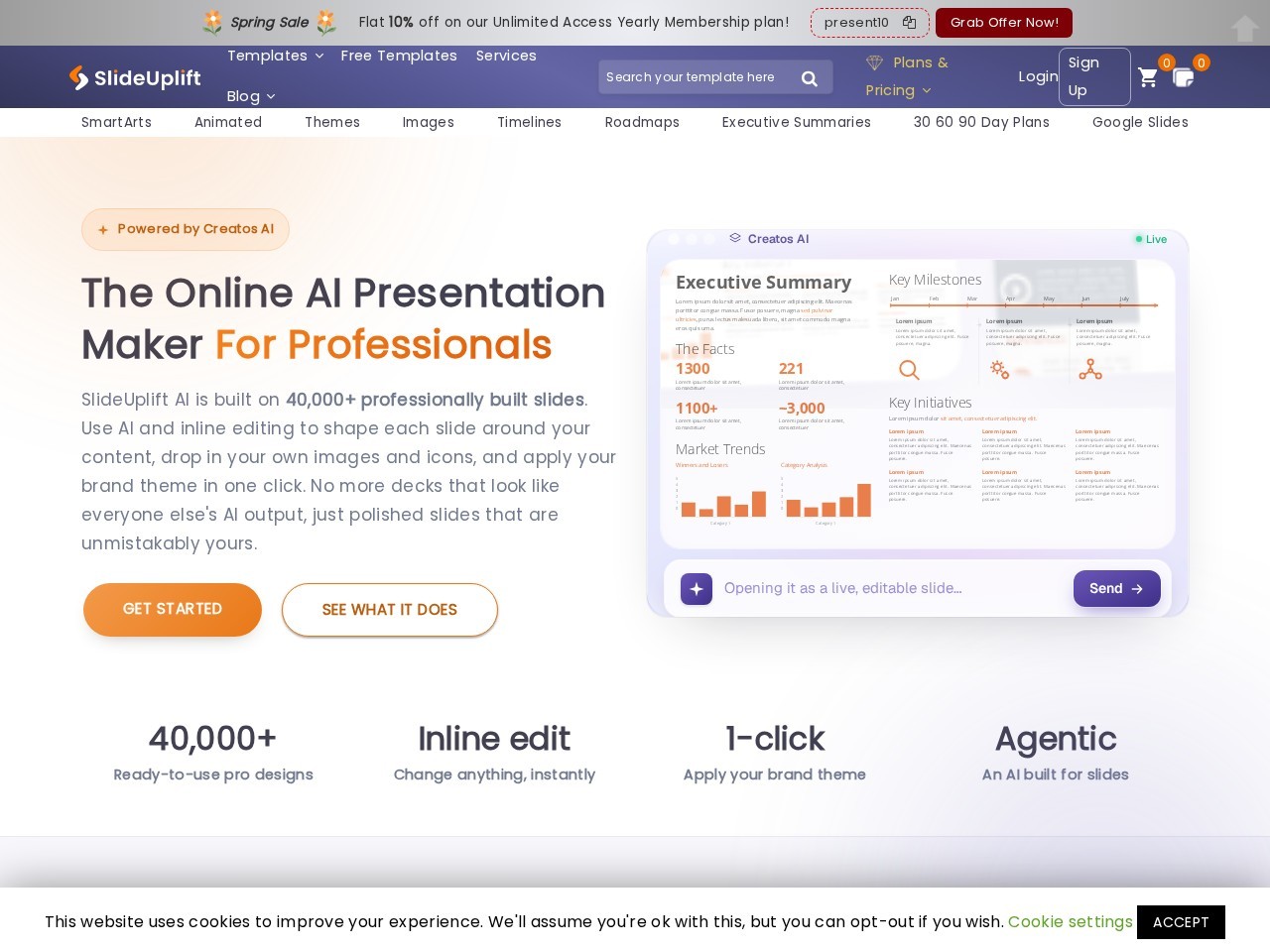This screenshot has height=952, width=1270.
Task: Select the Roadmaps category
Action: (642, 122)
